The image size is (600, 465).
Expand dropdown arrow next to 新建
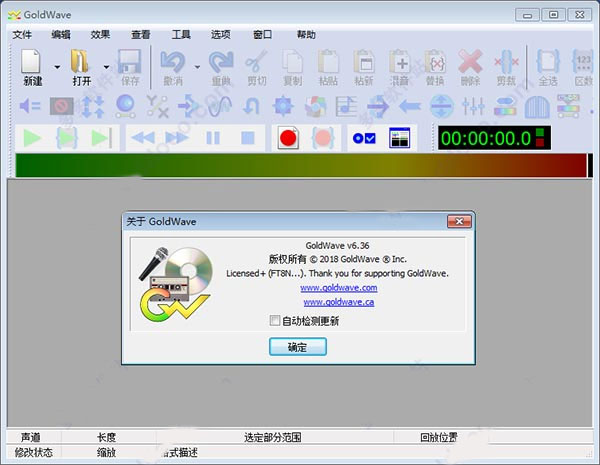pos(57,67)
